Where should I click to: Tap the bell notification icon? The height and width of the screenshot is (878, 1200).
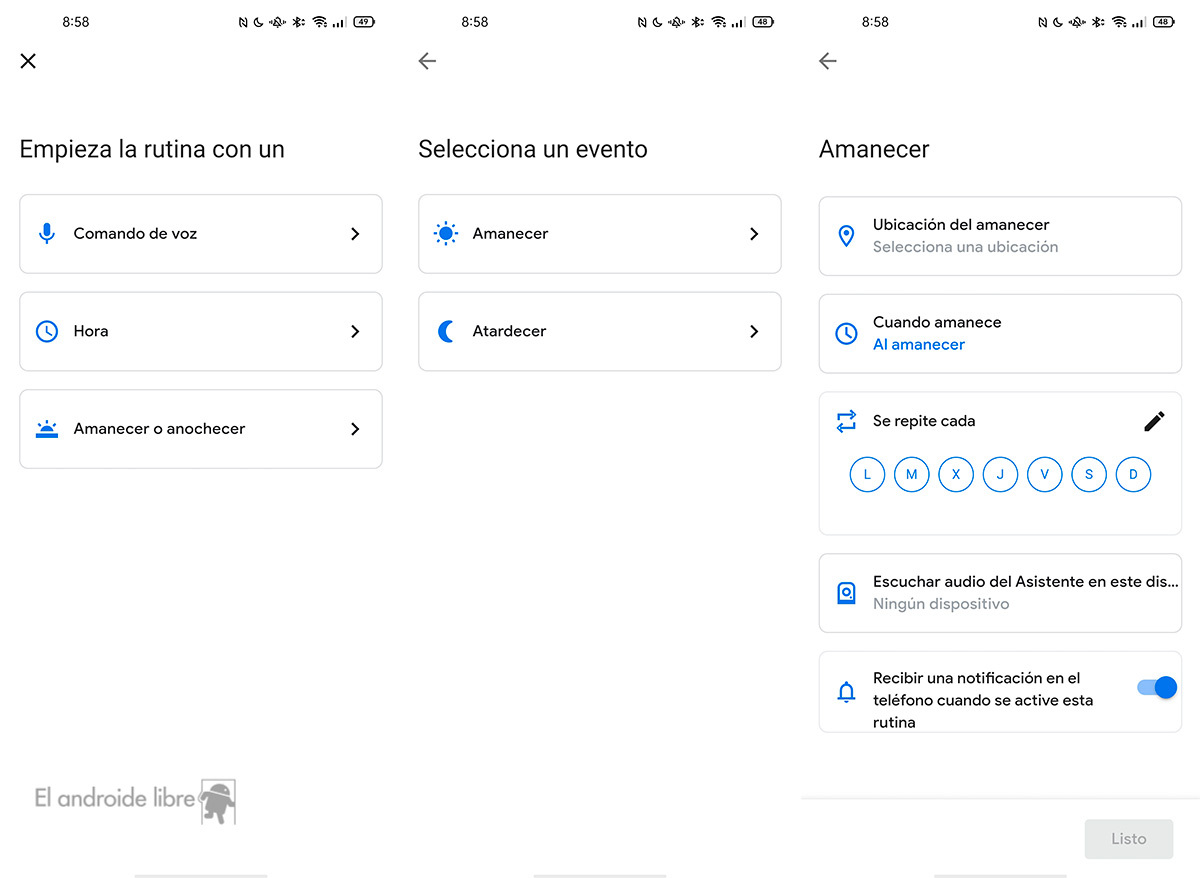pos(846,691)
